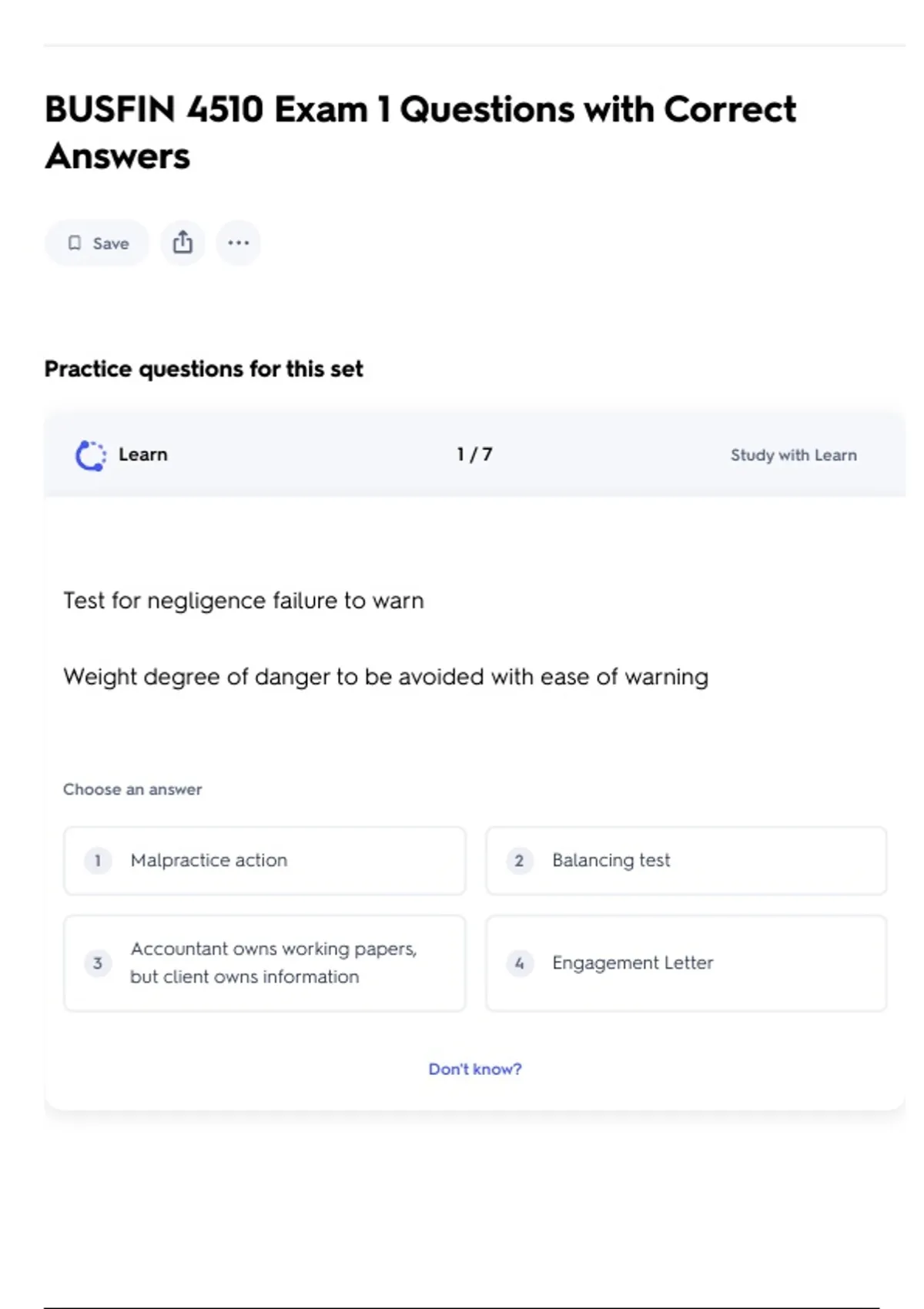Click the Test for negligence question text
The height and width of the screenshot is (1309, 924).
click(243, 601)
